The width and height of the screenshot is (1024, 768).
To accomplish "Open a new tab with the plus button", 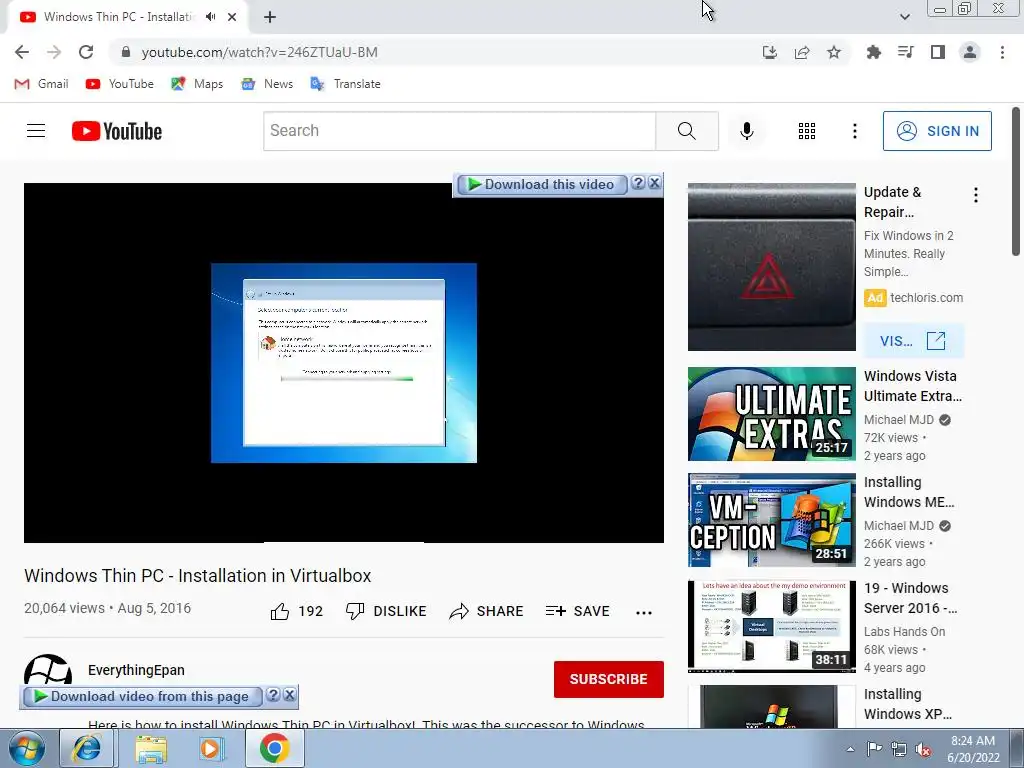I will (x=270, y=18).
